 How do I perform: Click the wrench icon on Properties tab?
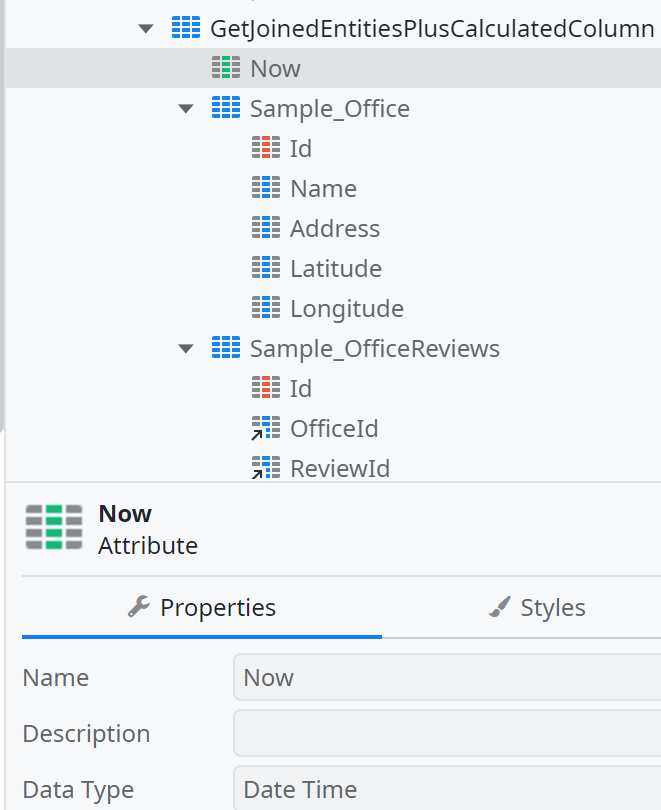tap(139, 607)
